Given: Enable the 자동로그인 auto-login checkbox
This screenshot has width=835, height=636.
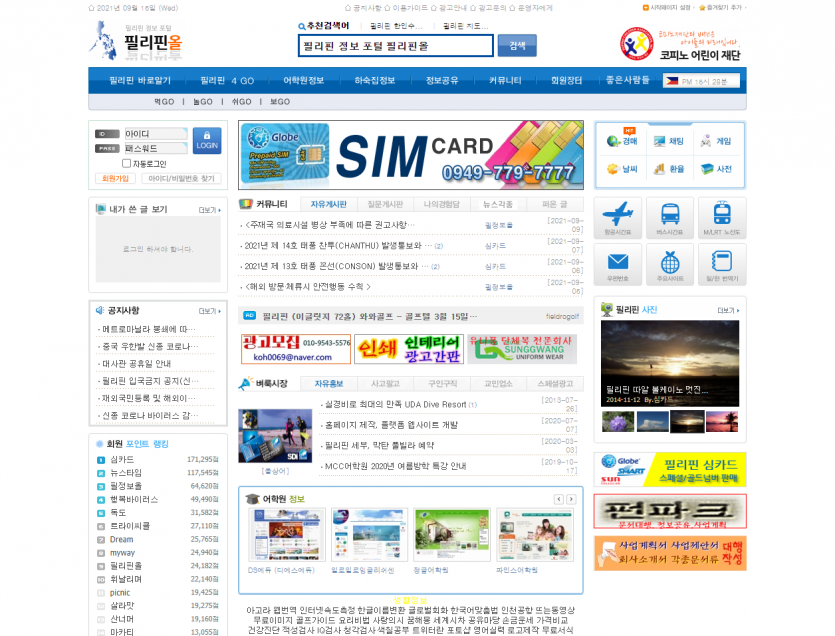Looking at the screenshot, I should coord(126,163).
